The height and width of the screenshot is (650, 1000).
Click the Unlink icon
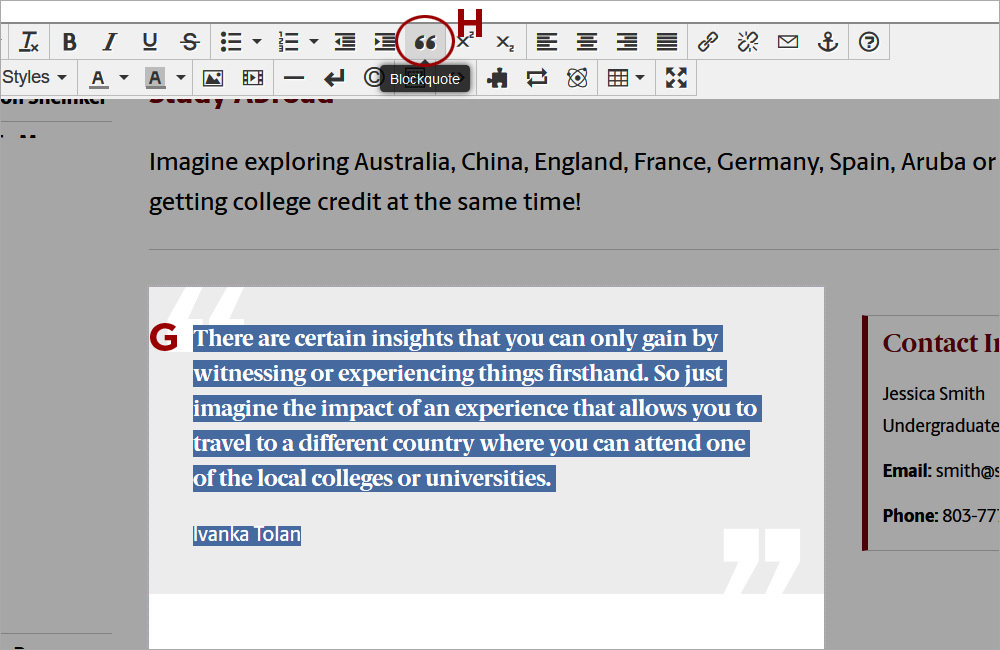[747, 41]
